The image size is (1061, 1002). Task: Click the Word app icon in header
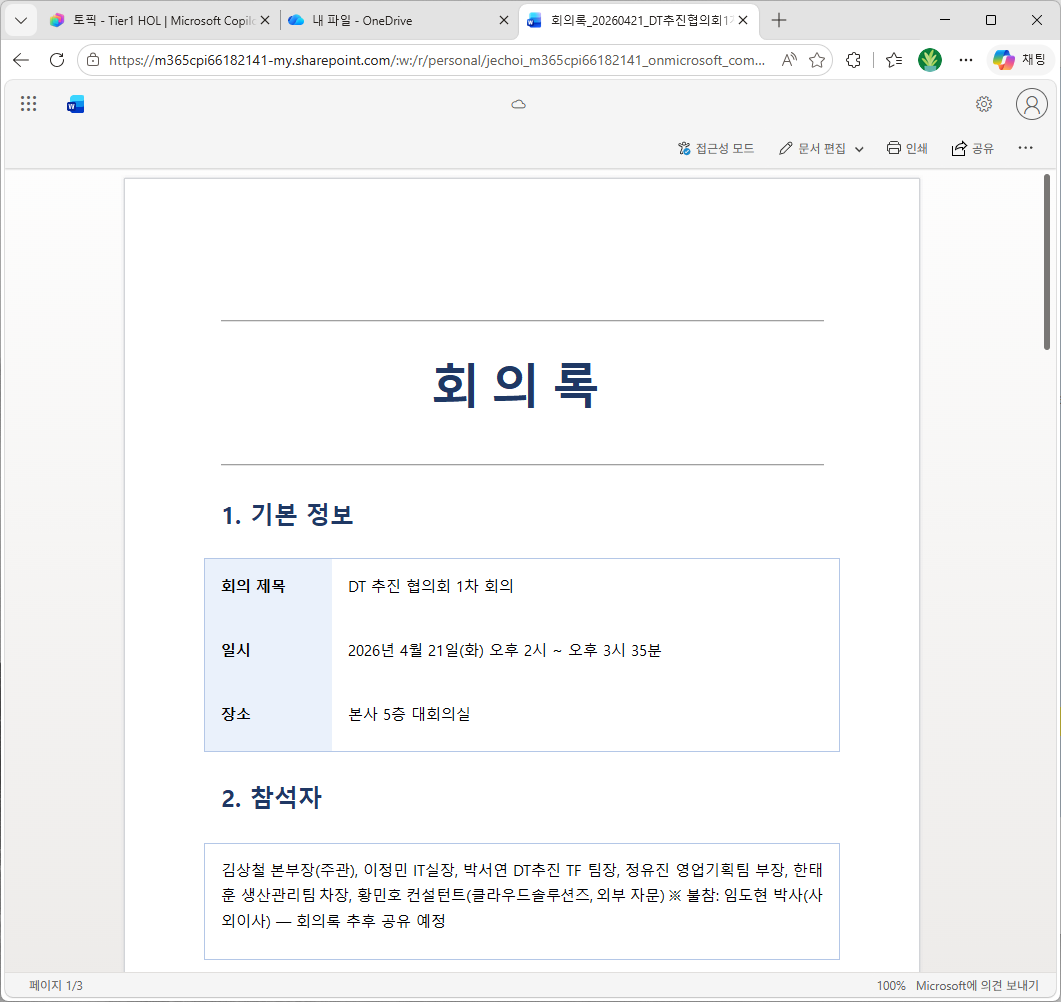75,104
